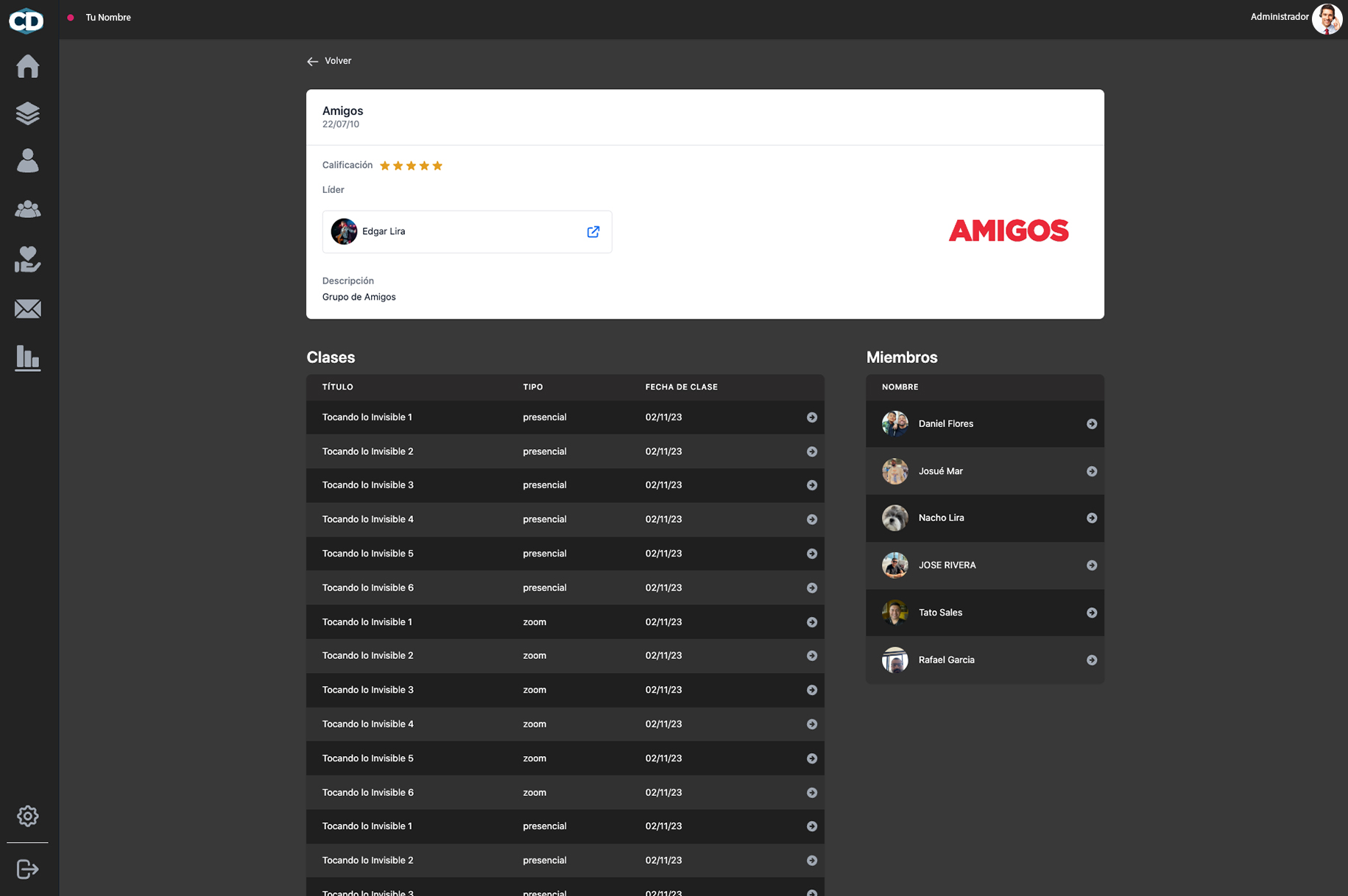This screenshot has width=1348, height=896.
Task: Click the Amigos group title
Action: click(343, 111)
